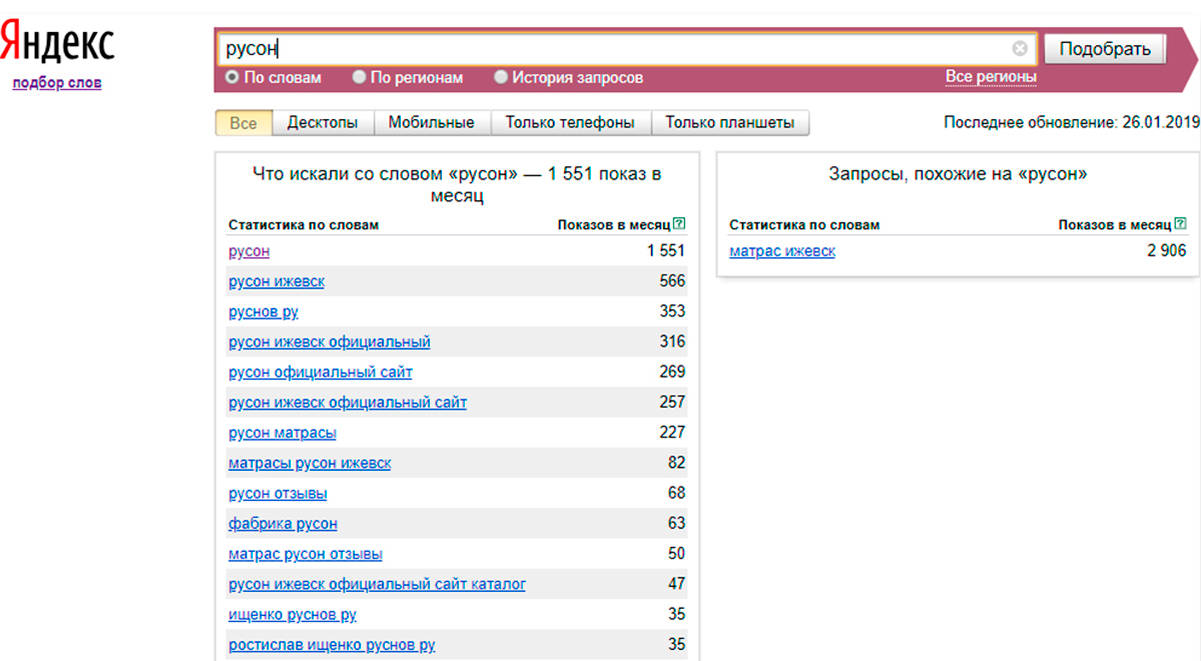
Task: Clear the search field with the X icon
Action: click(x=1019, y=48)
